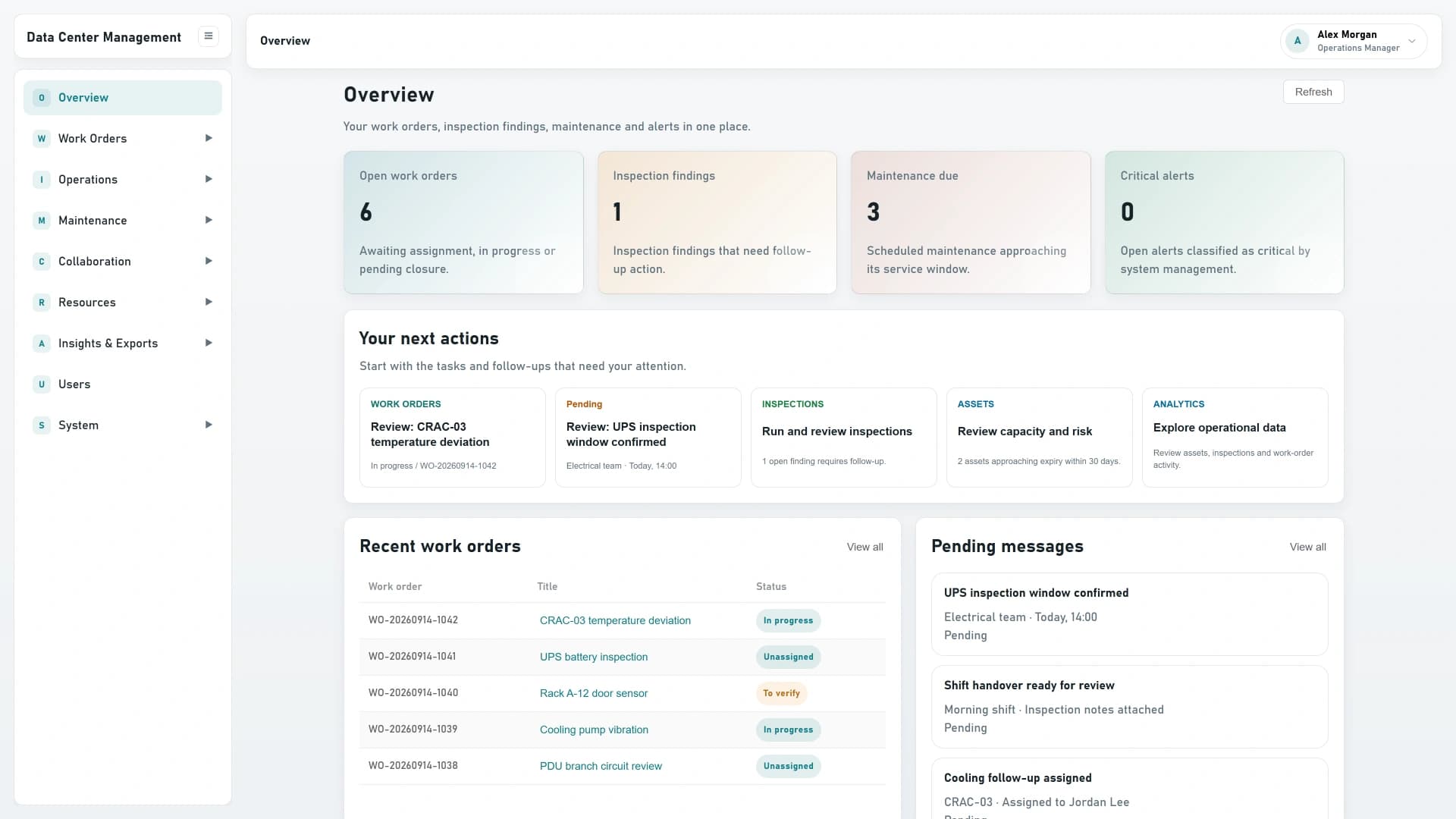Open the Critical alerts summary card
This screenshot has height=819, width=1456.
[1224, 222]
